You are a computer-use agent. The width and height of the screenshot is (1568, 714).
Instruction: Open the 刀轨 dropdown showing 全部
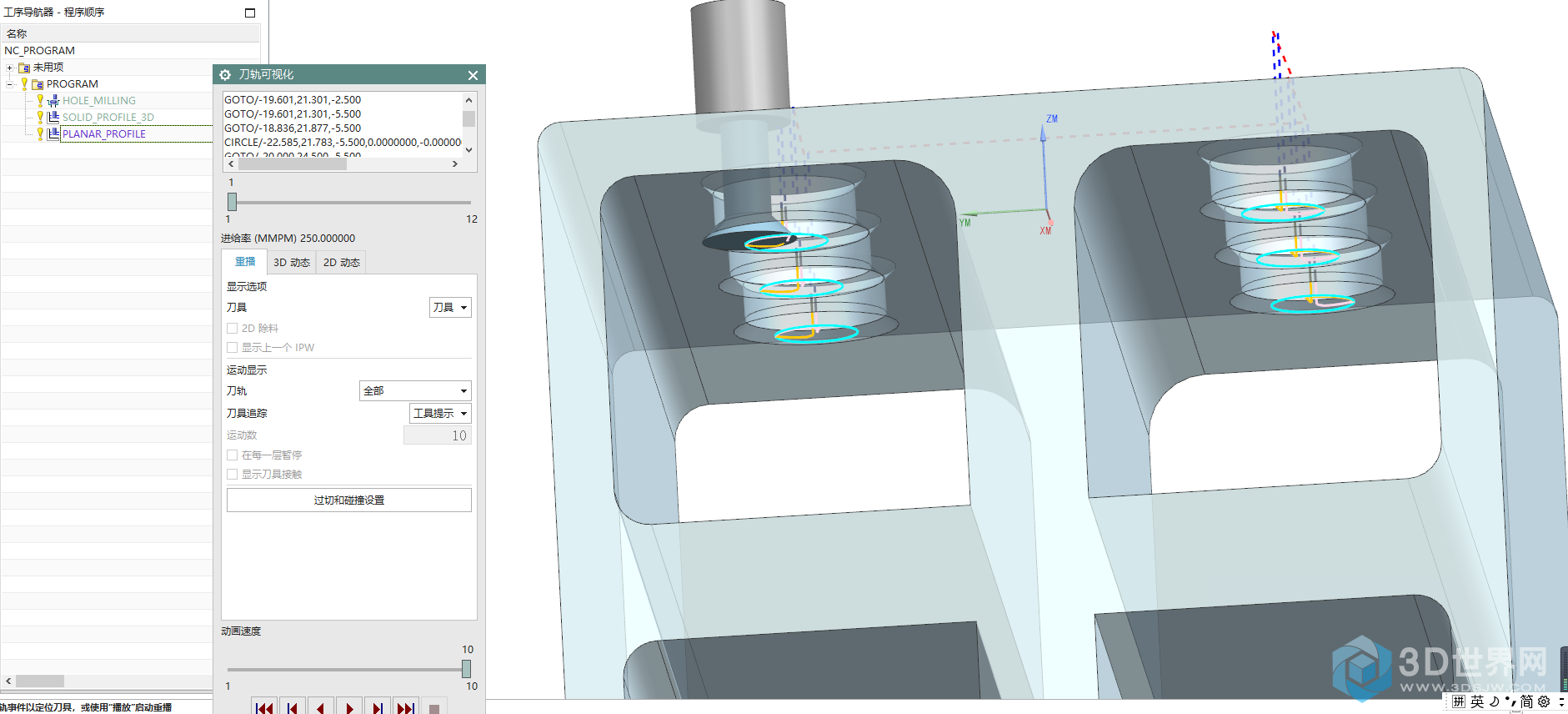[x=415, y=391]
